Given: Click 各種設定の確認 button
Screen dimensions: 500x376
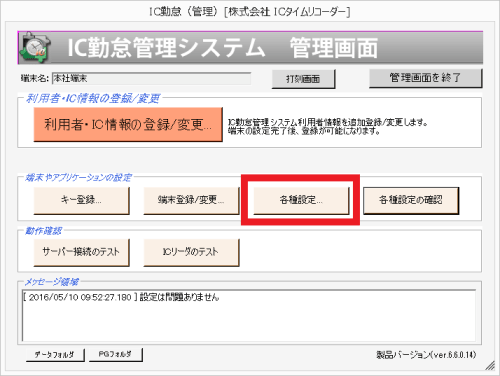Looking at the screenshot, I should pyautogui.click(x=411, y=200).
